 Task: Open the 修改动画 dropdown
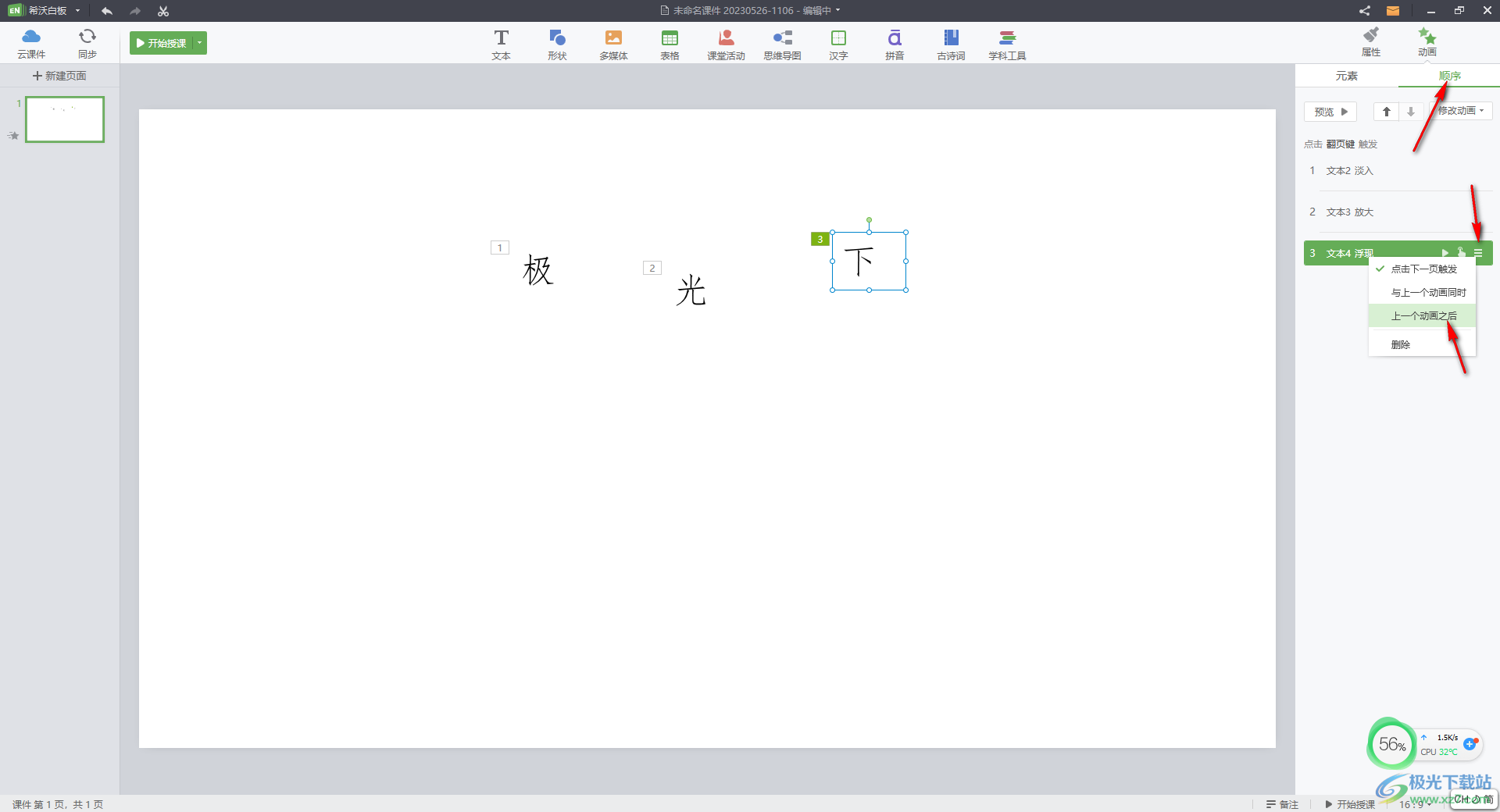point(1461,111)
